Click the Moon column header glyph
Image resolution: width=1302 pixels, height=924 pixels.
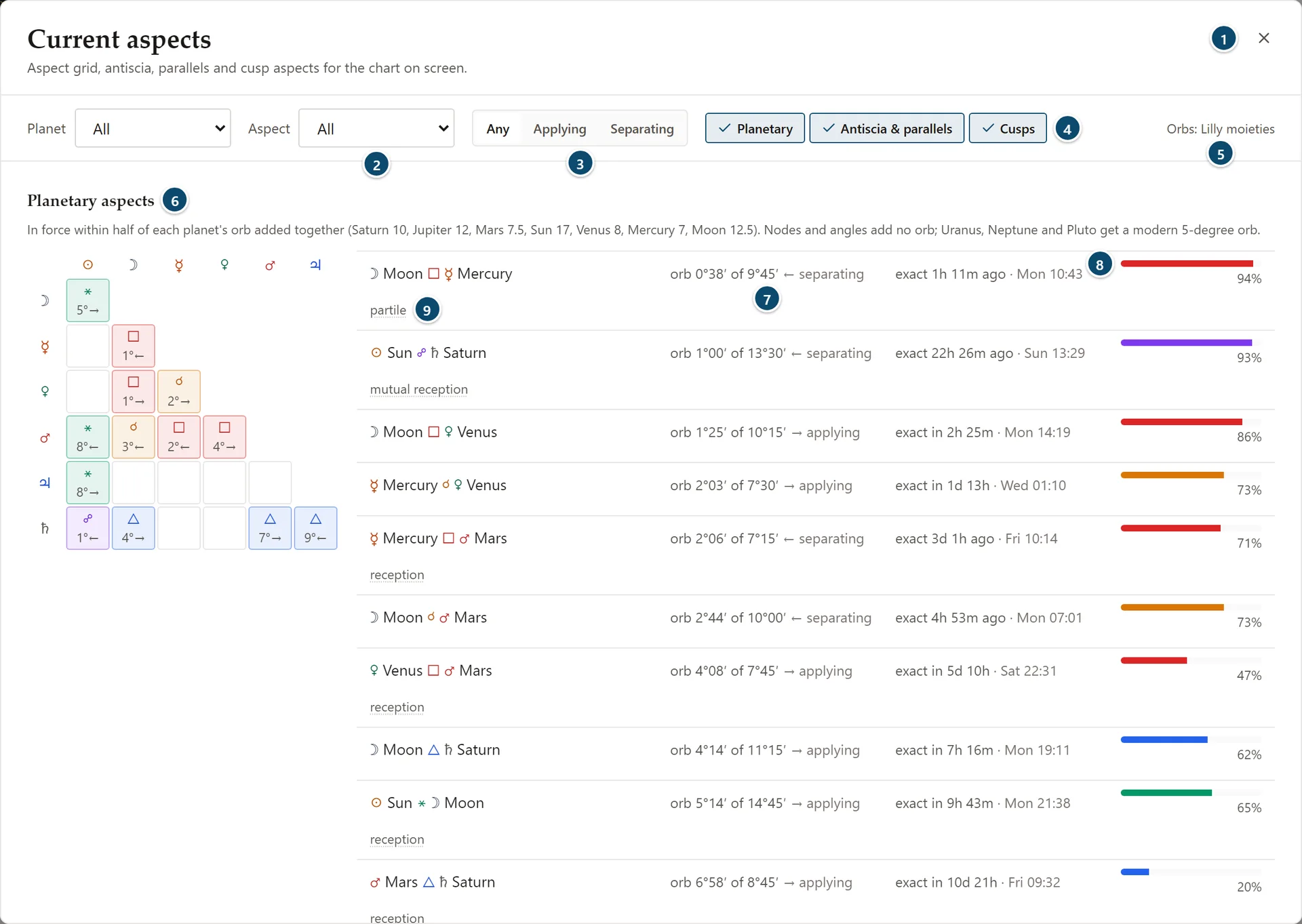pos(133,264)
